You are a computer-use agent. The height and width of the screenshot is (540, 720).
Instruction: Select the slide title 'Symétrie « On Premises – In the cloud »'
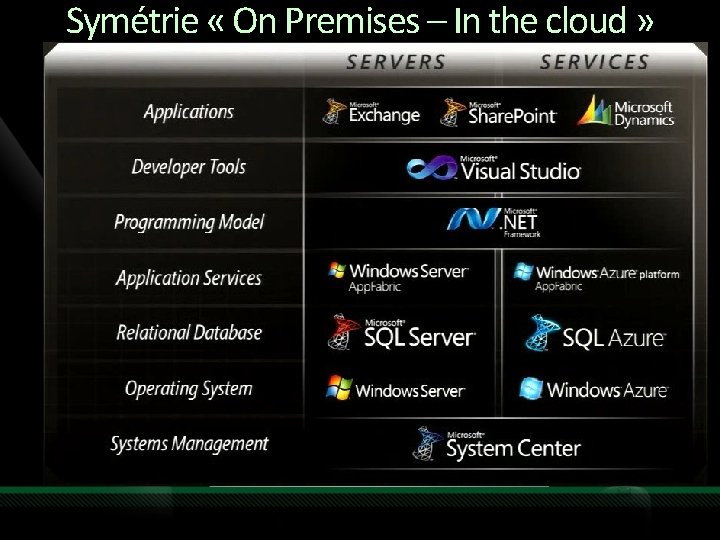pyautogui.click(x=360, y=20)
